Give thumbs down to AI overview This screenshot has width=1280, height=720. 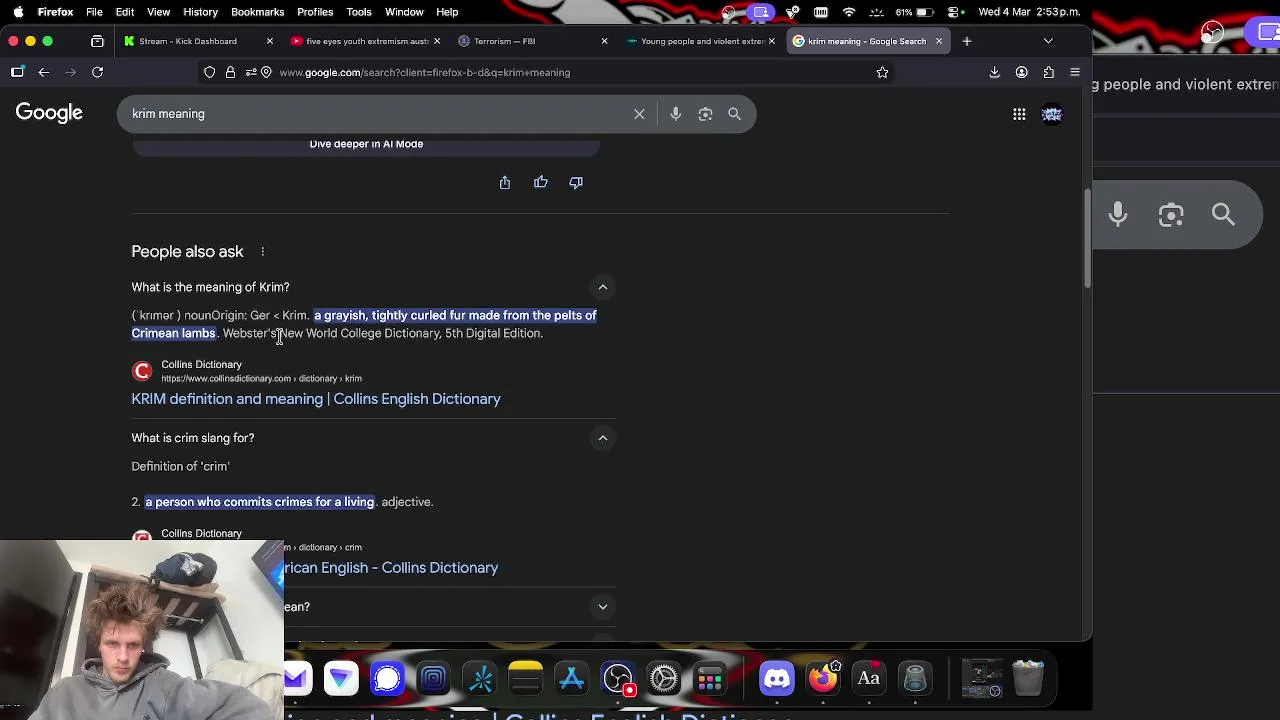(576, 182)
